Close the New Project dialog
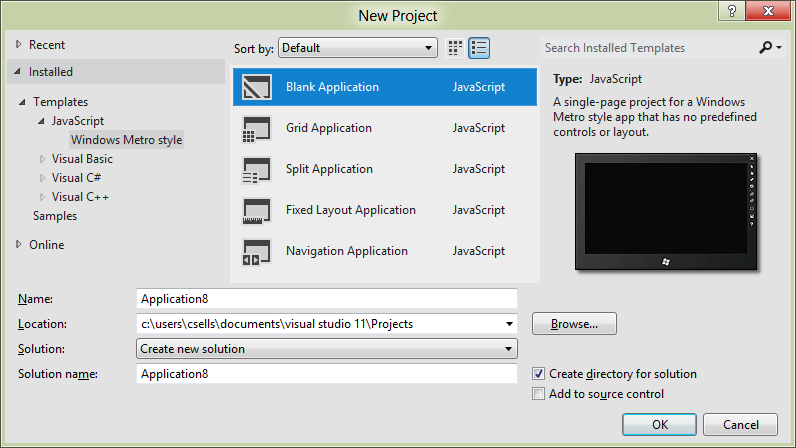The width and height of the screenshot is (796, 448). pyautogui.click(x=768, y=11)
